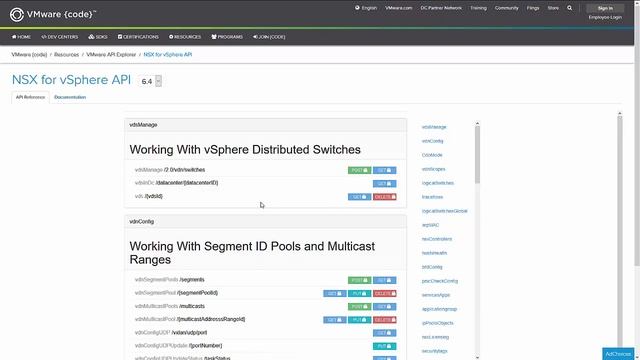Screen dimensions: 640x360
Task: Click GET for /vxlan/udp/port row
Action: pyautogui.click(x=384, y=333)
